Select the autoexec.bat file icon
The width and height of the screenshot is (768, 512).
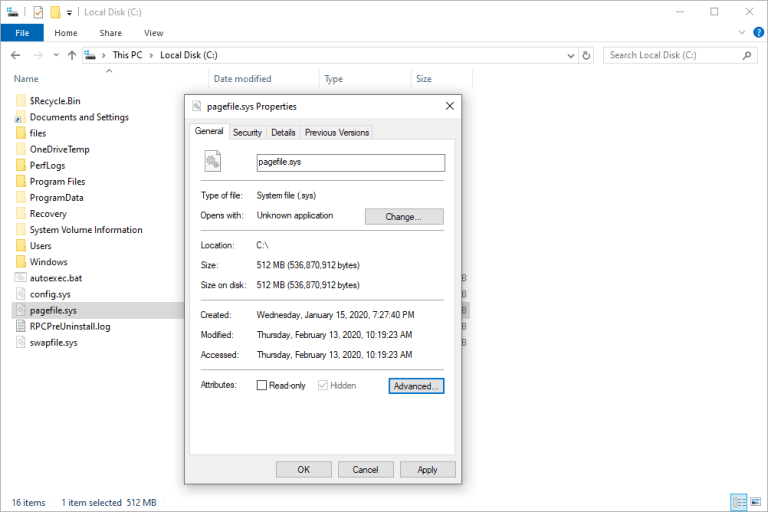[21, 278]
